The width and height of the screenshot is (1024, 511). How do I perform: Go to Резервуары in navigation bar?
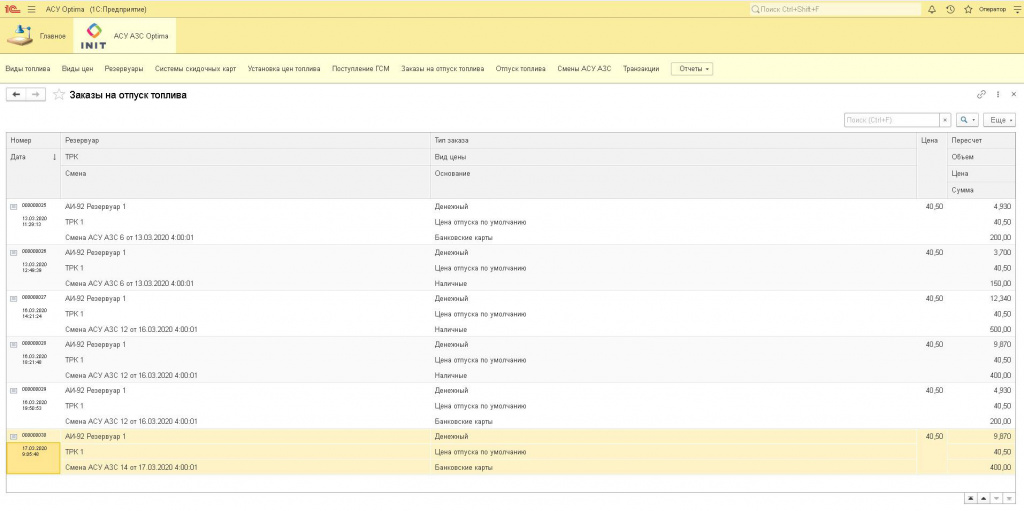coord(124,69)
